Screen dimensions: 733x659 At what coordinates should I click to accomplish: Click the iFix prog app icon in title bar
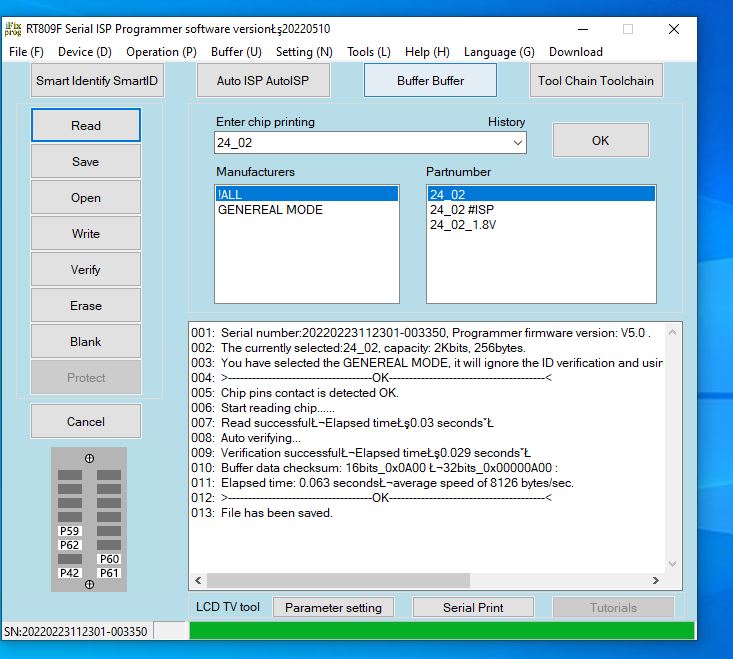13,28
